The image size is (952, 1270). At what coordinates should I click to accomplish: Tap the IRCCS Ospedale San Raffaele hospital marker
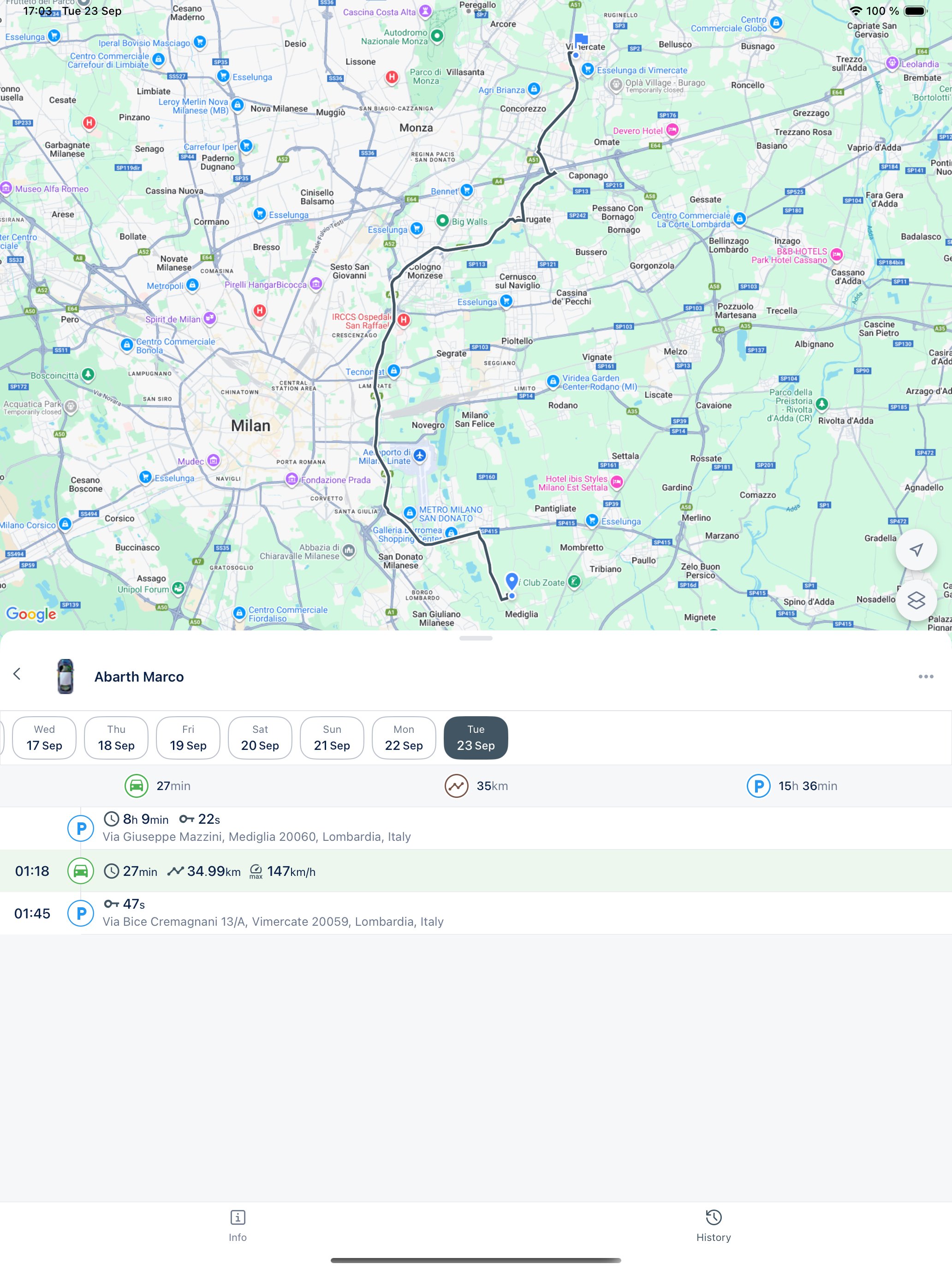coord(404,320)
